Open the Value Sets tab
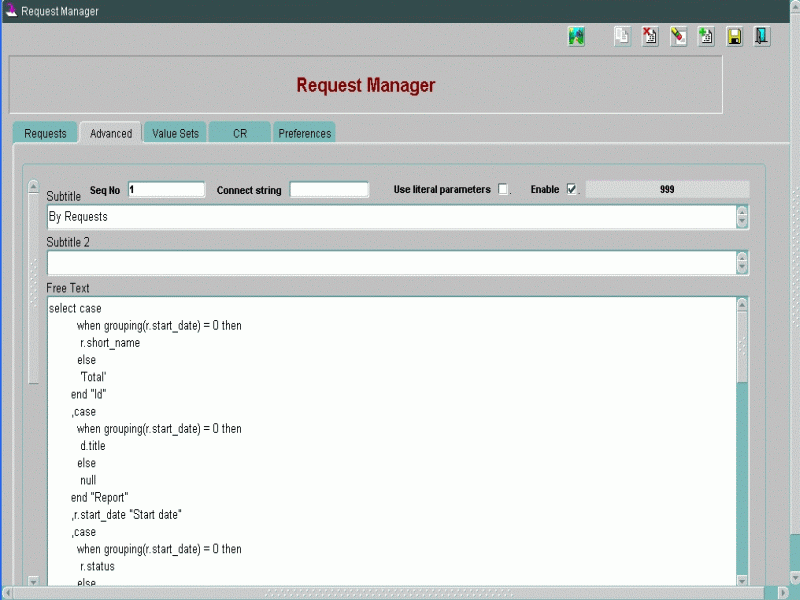The image size is (800, 600). tap(175, 134)
